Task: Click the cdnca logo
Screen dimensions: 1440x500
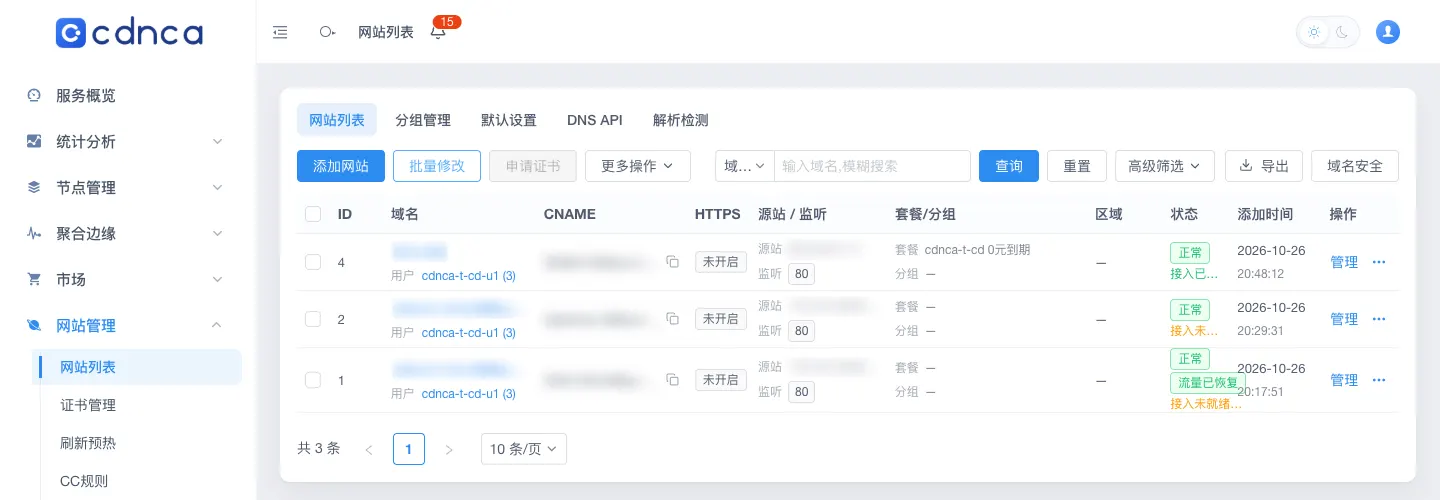Action: pyautogui.click(x=129, y=32)
